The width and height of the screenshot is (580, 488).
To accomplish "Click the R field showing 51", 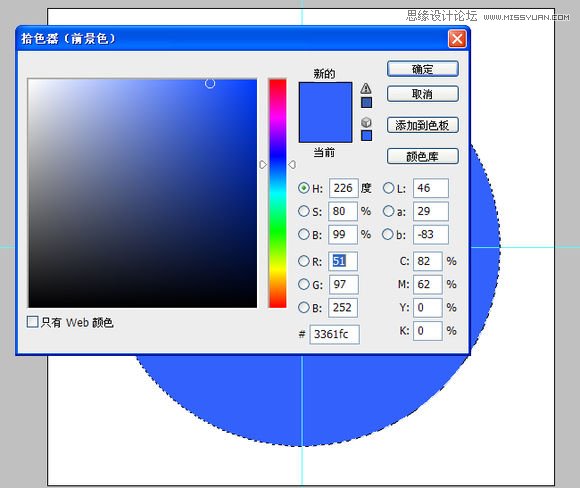I will pos(343,261).
